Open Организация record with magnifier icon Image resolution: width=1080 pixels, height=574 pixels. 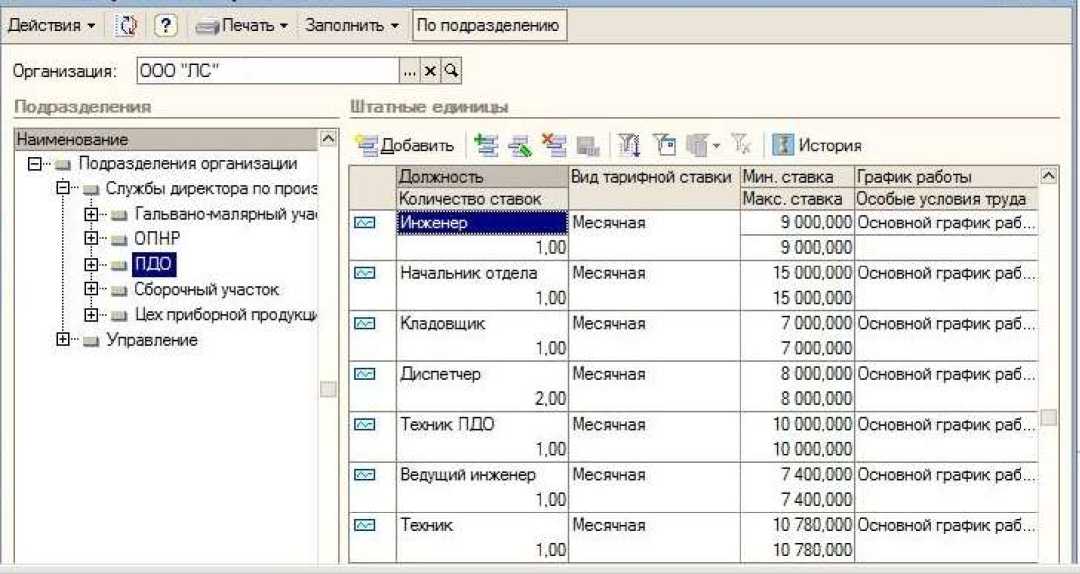click(x=450, y=71)
